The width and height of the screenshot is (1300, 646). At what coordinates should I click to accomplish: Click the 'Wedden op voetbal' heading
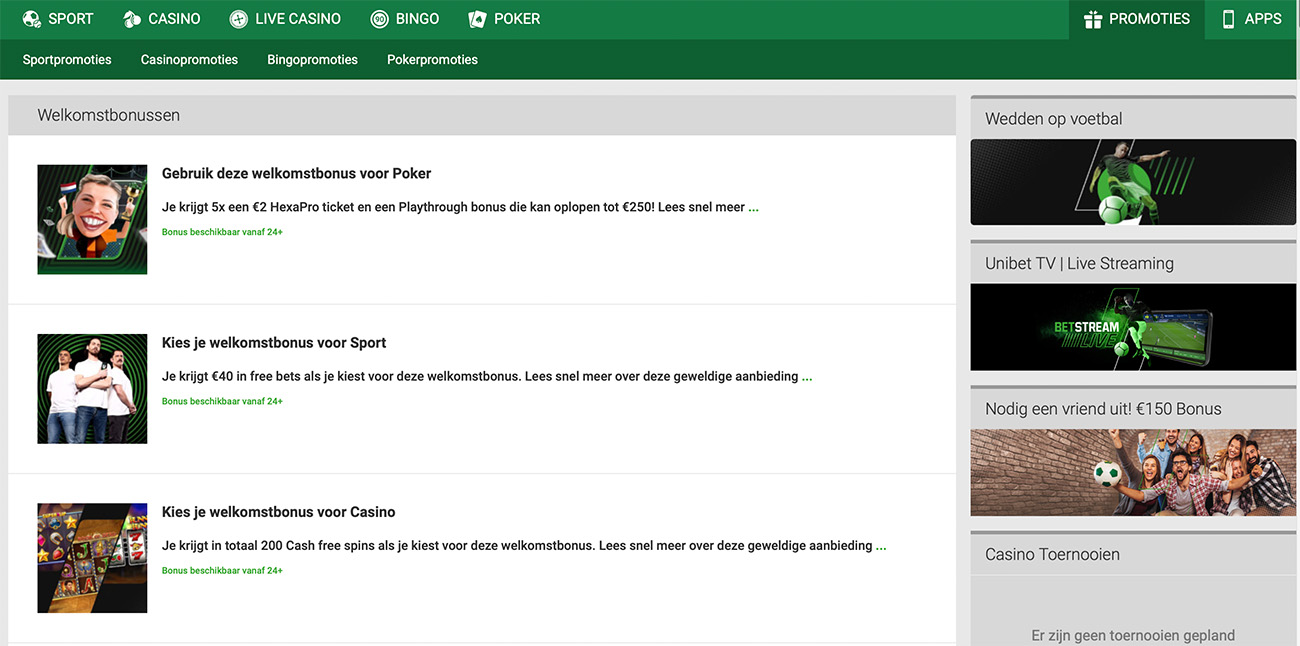(1054, 118)
